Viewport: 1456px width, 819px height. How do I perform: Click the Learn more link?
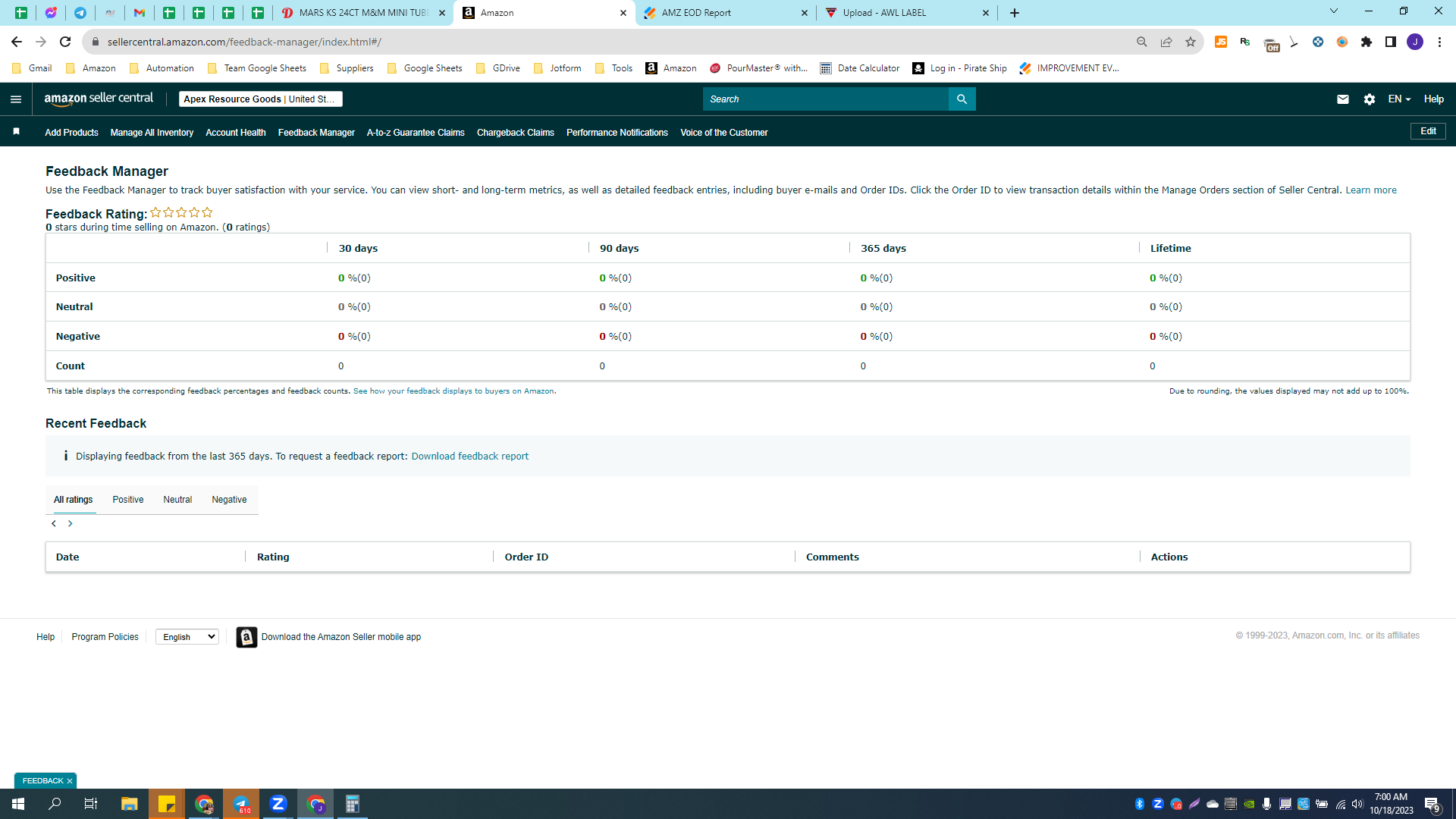pyautogui.click(x=1371, y=190)
